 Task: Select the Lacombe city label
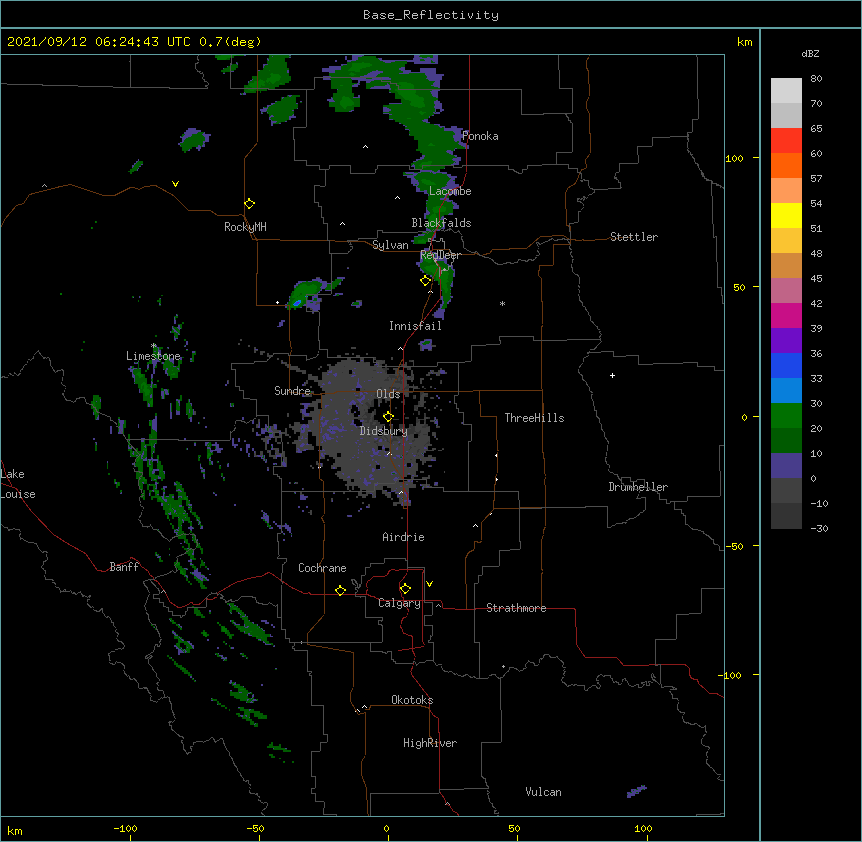point(450,191)
